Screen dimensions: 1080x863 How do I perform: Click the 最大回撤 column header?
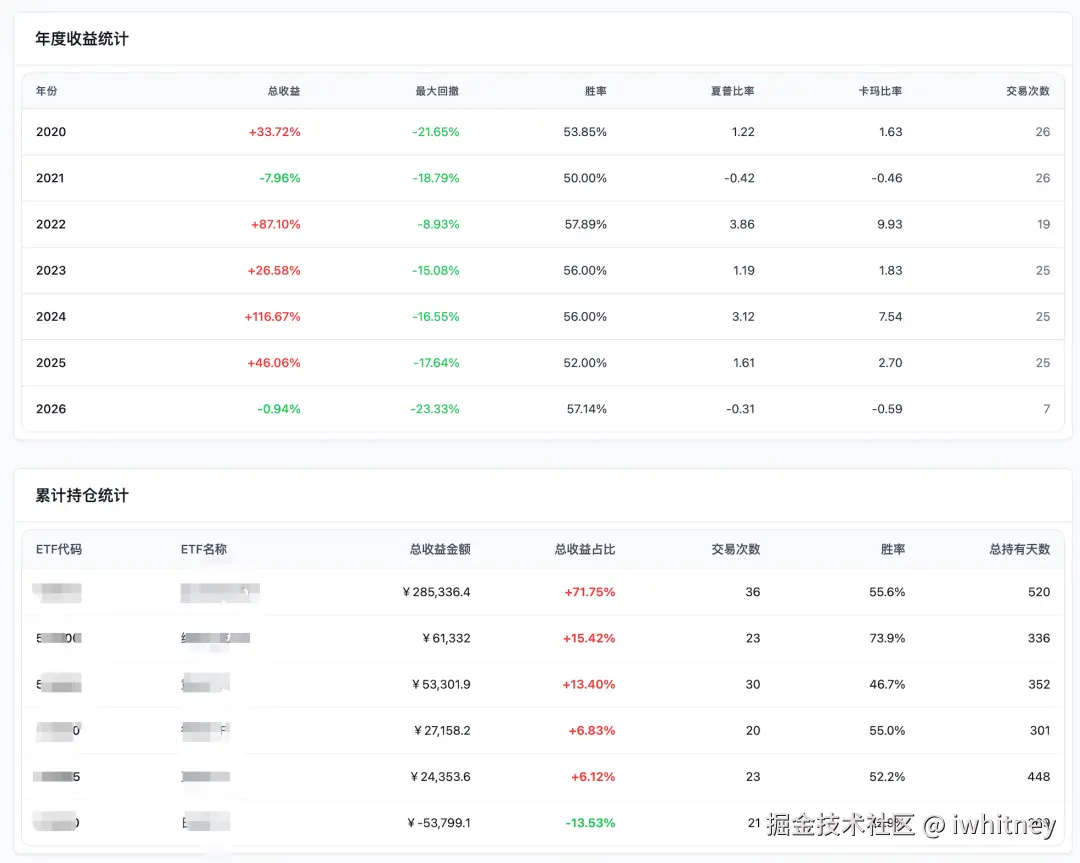click(437, 91)
